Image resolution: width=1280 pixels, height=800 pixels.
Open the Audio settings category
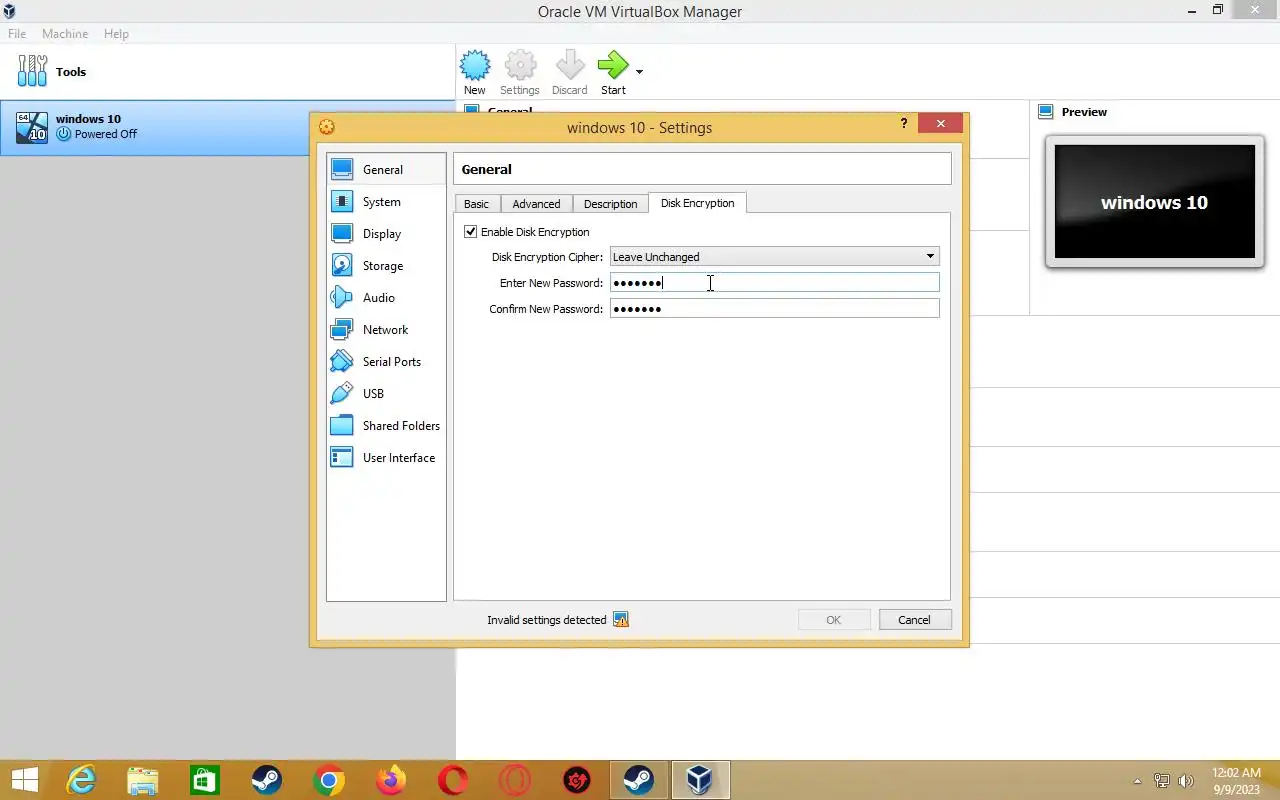(386, 298)
